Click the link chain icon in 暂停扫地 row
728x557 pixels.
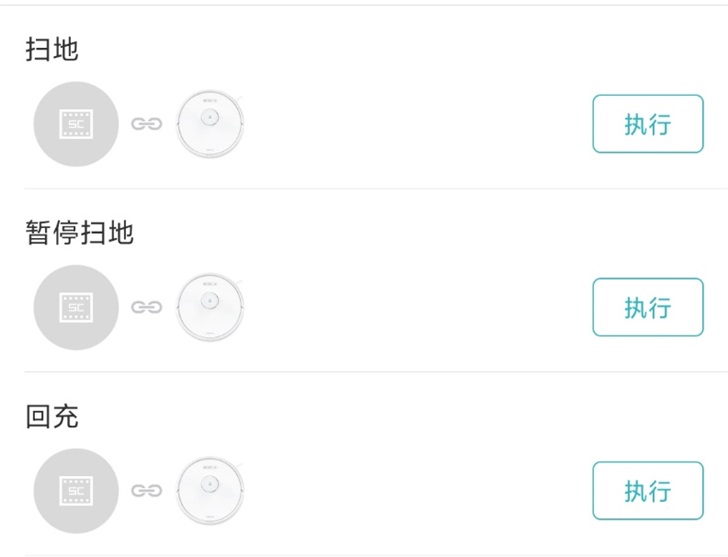pos(146,307)
